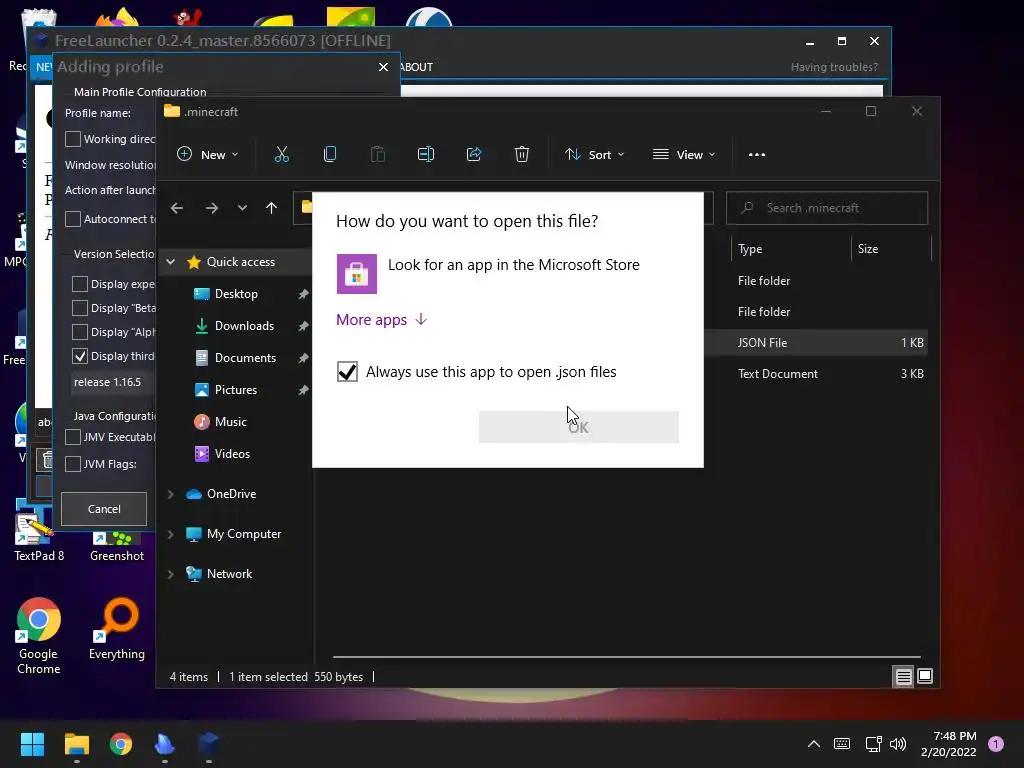Viewport: 1024px width, 768px height.
Task: Uncheck Always use this app for .json
Action: [347, 372]
